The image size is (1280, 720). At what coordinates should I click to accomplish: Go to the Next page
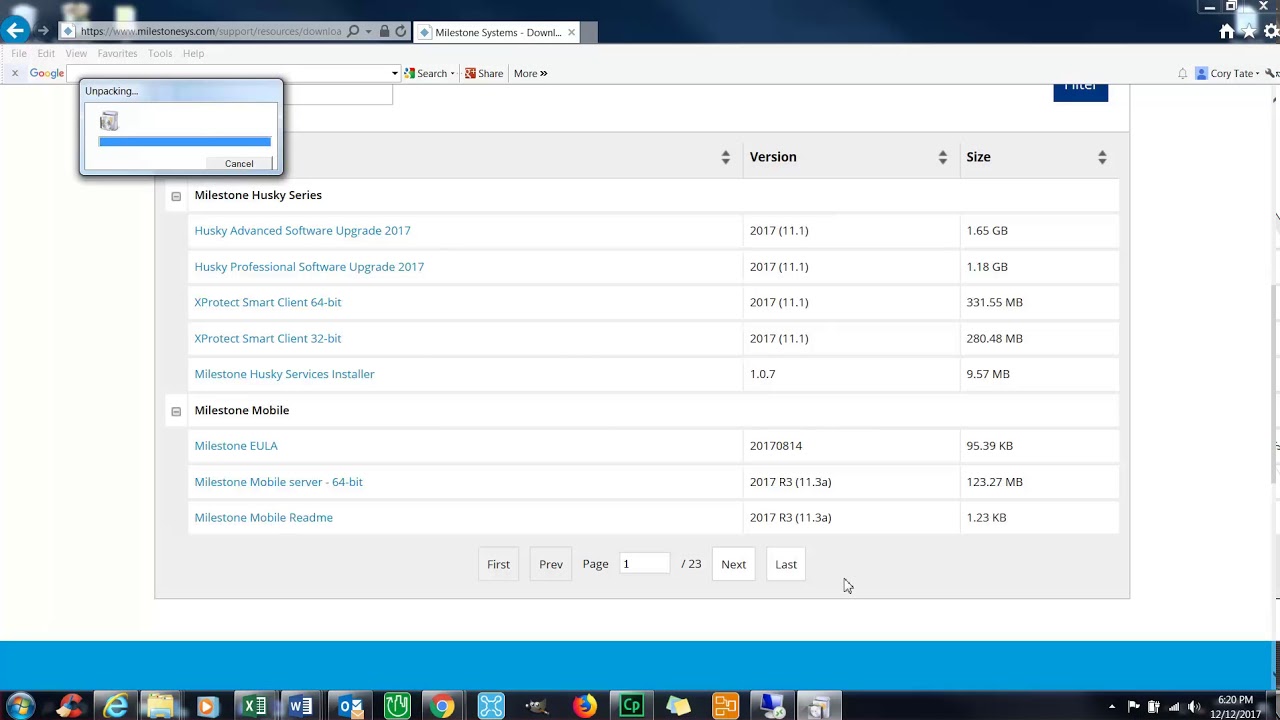tap(733, 564)
